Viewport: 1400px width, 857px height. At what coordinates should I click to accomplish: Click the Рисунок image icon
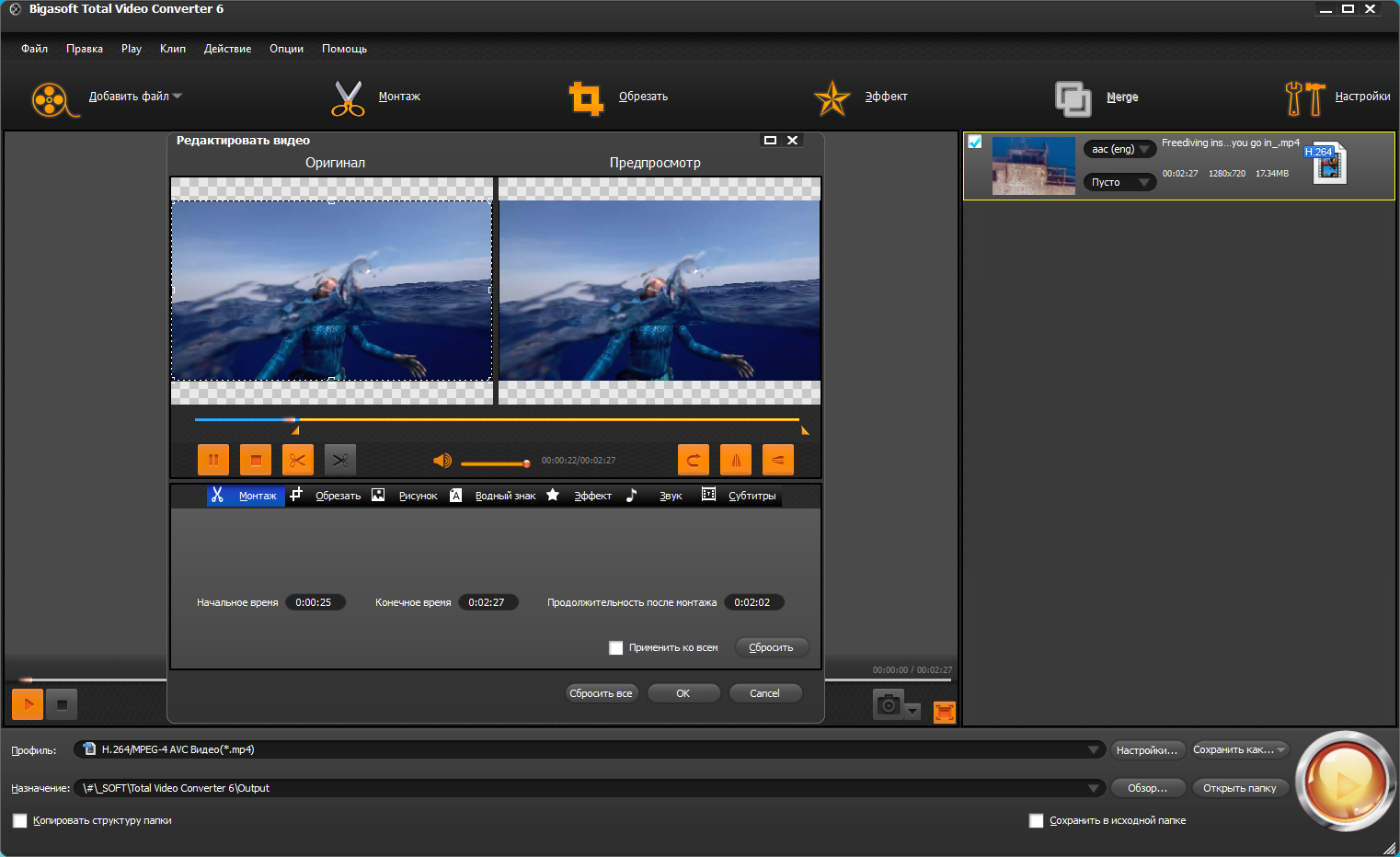coord(378,495)
